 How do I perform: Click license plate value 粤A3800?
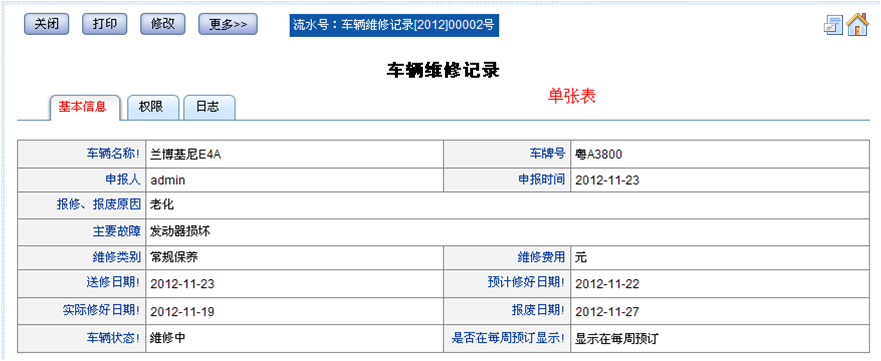(598, 154)
